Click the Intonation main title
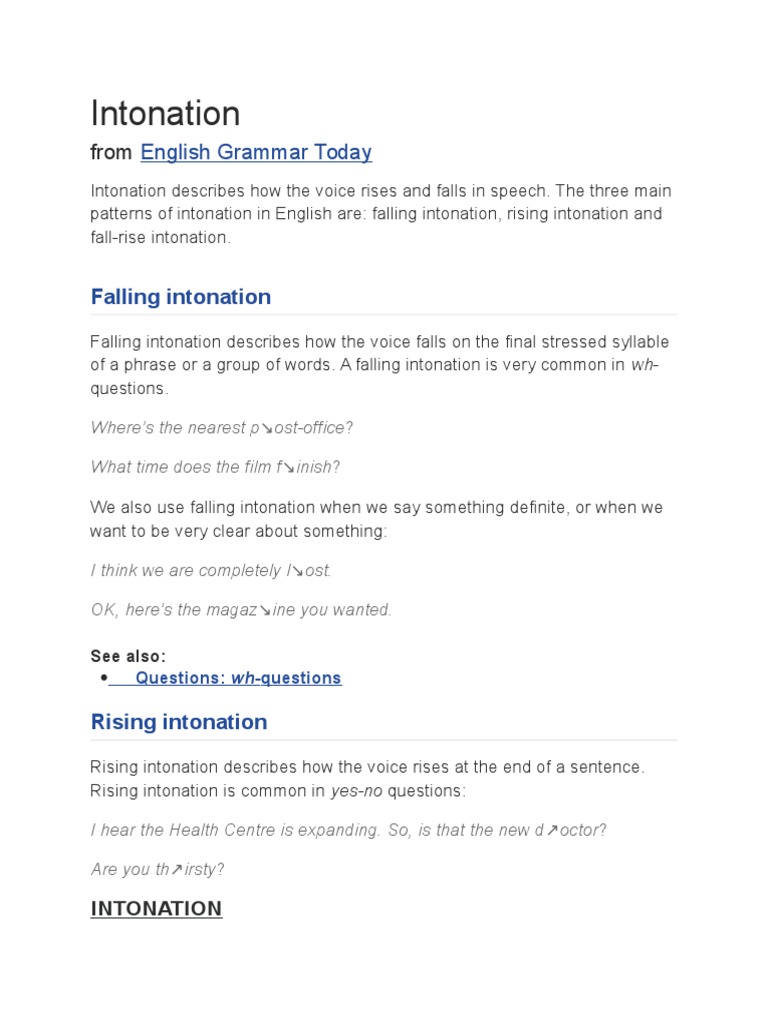The width and height of the screenshot is (768, 1024). pyautogui.click(x=165, y=113)
